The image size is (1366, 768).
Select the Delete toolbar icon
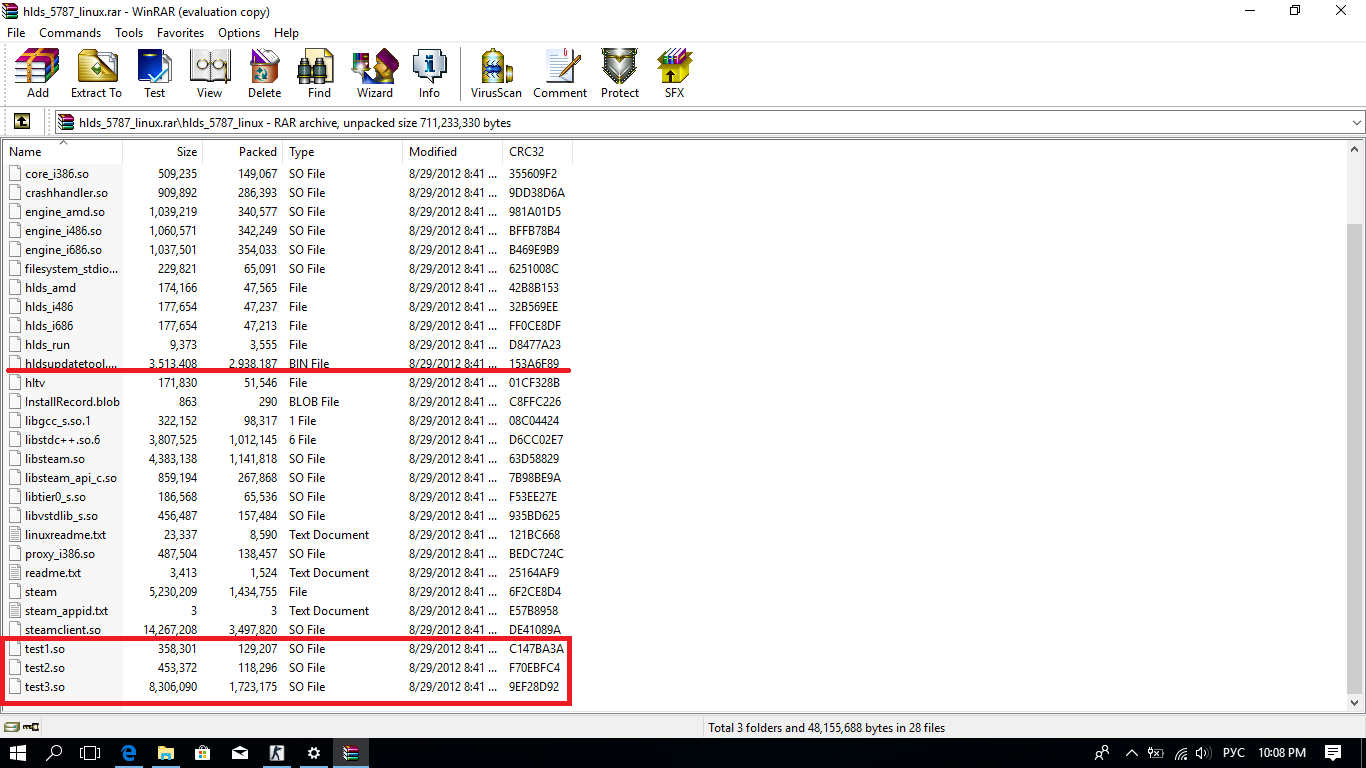[x=265, y=73]
